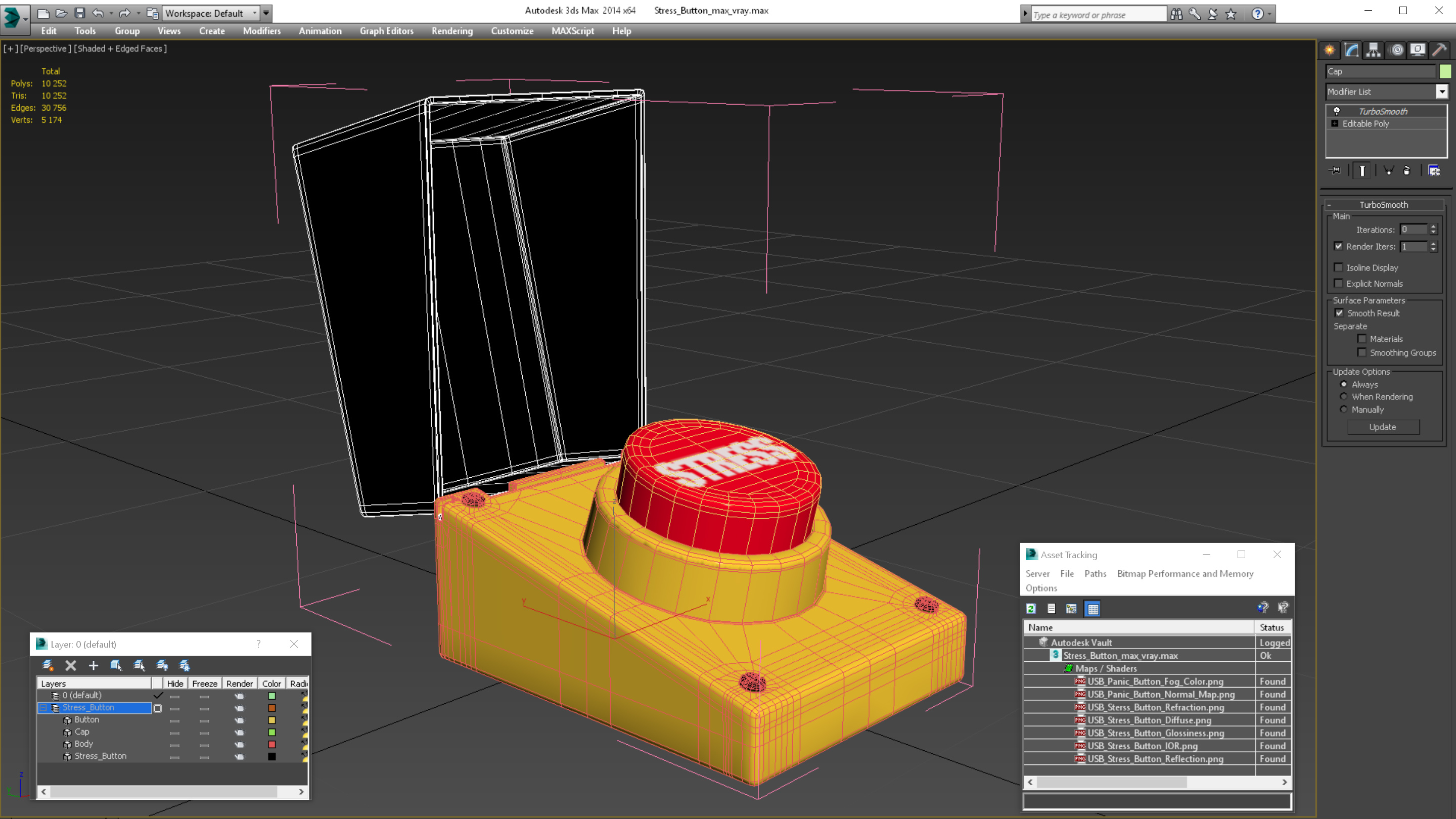The width and height of the screenshot is (1456, 819).
Task: Click Perspective viewport label
Action: coord(45,49)
